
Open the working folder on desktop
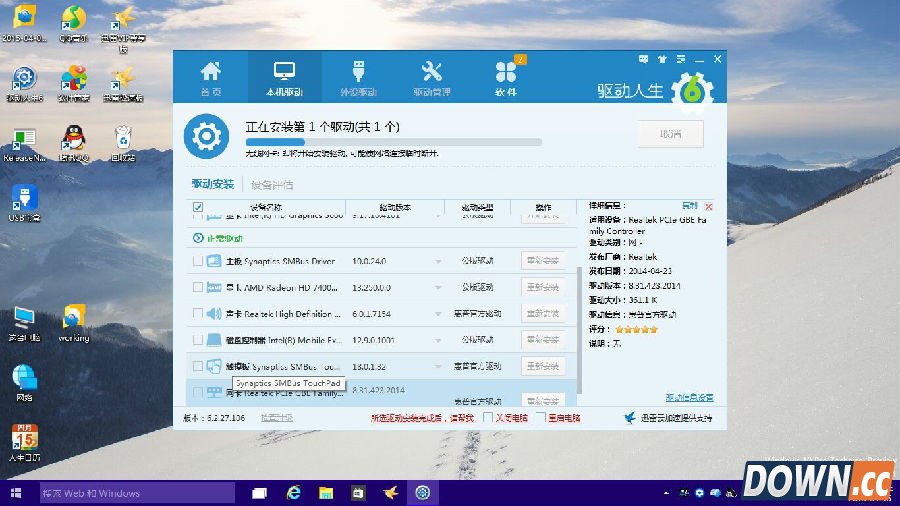pyautogui.click(x=73, y=317)
